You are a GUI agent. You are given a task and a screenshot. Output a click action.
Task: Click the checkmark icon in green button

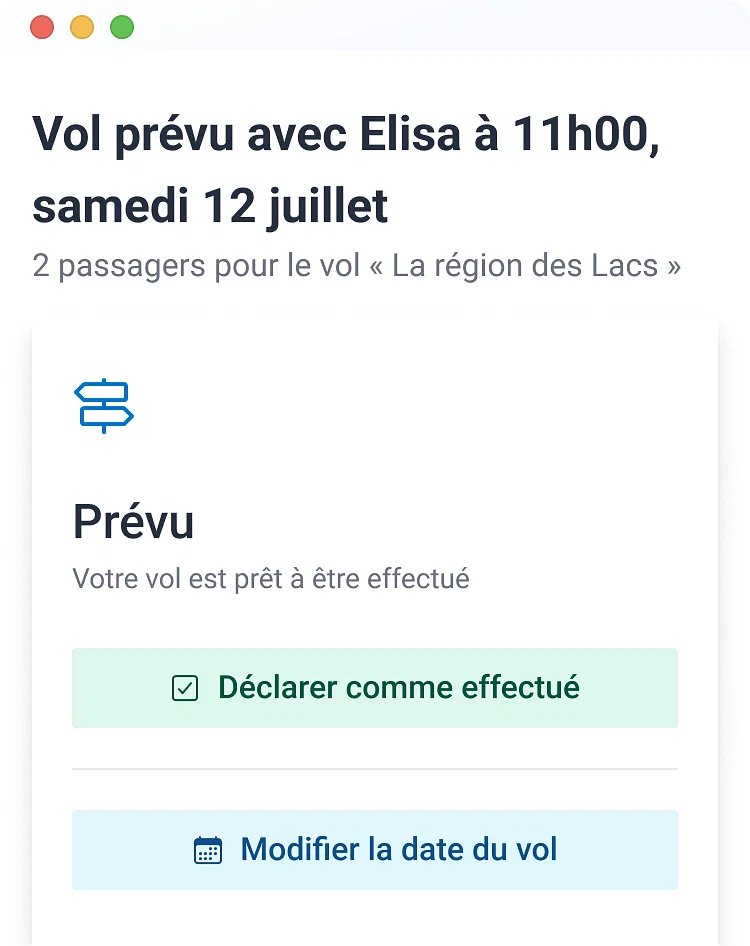tap(185, 688)
